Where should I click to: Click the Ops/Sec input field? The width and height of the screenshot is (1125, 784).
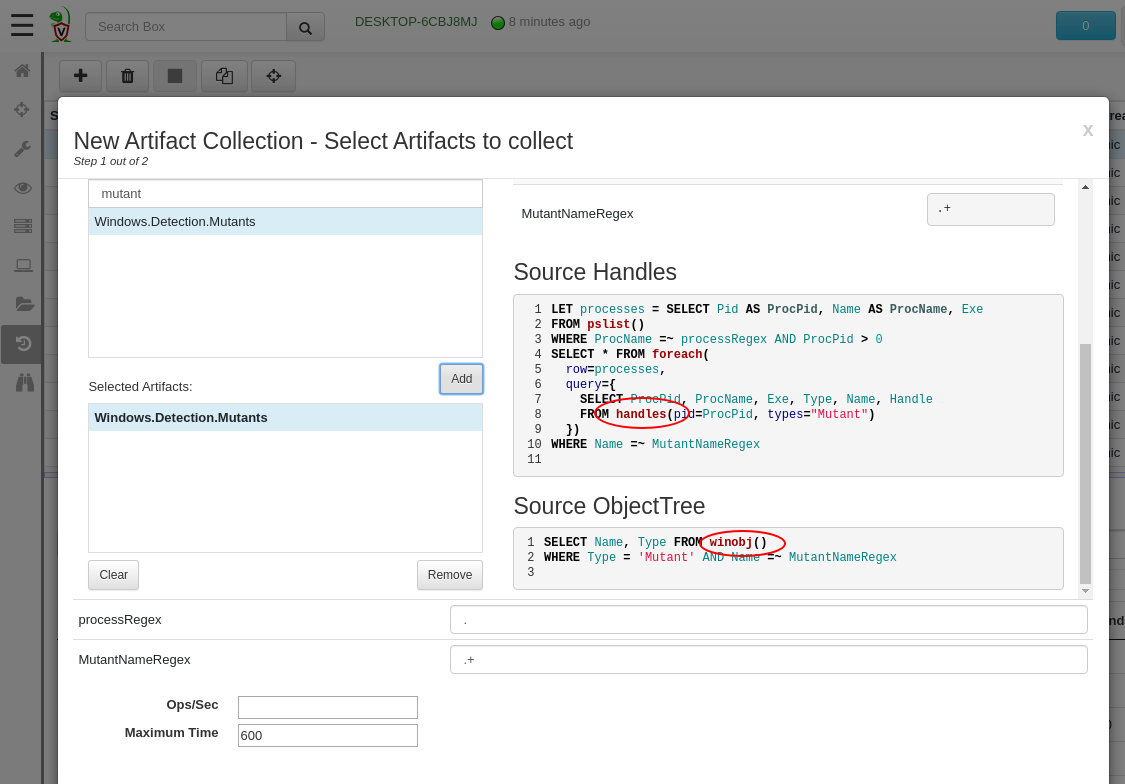pyautogui.click(x=327, y=707)
